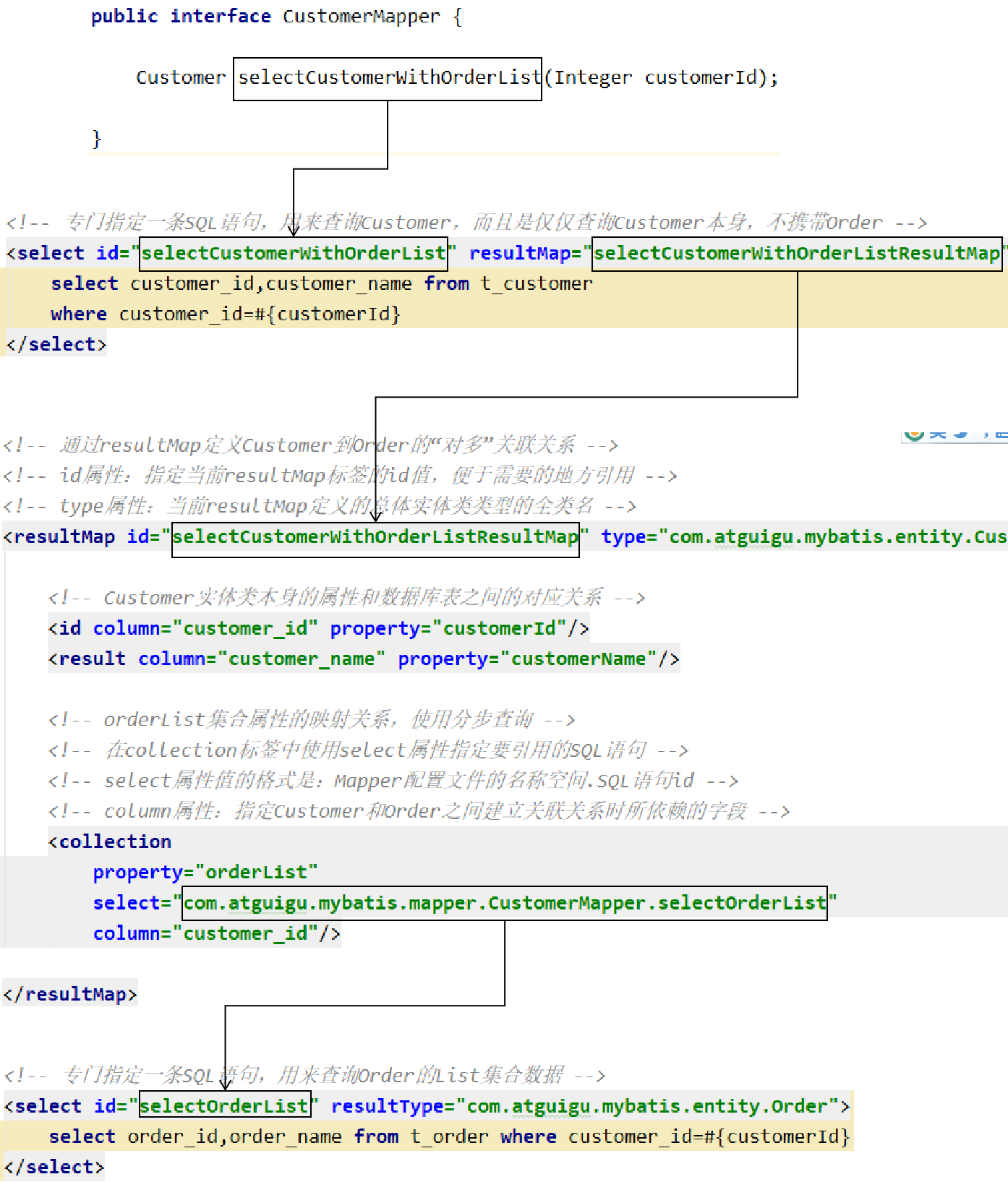Click the boxed selectOrderList id at bottom
Screen dimensions: 1008x1182
coord(224,1106)
